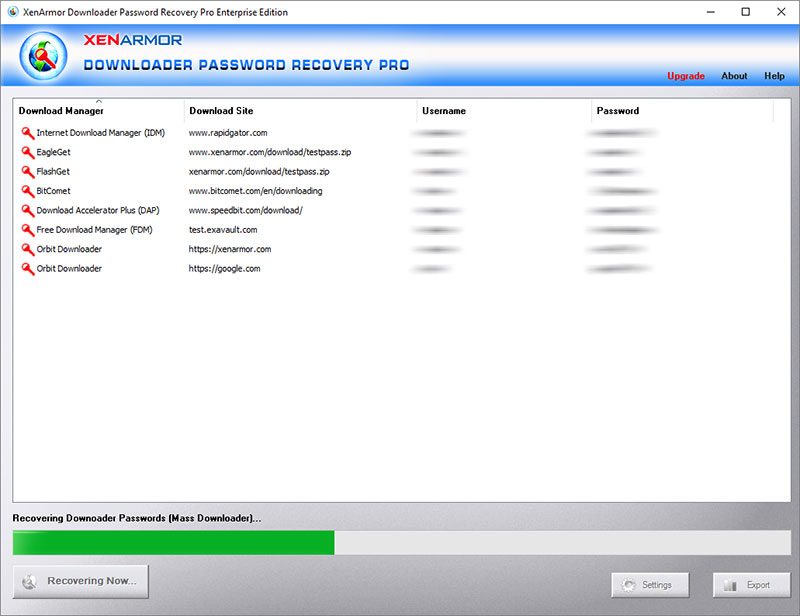
Task: Click the BitComet entry key icon
Action: [x=27, y=191]
